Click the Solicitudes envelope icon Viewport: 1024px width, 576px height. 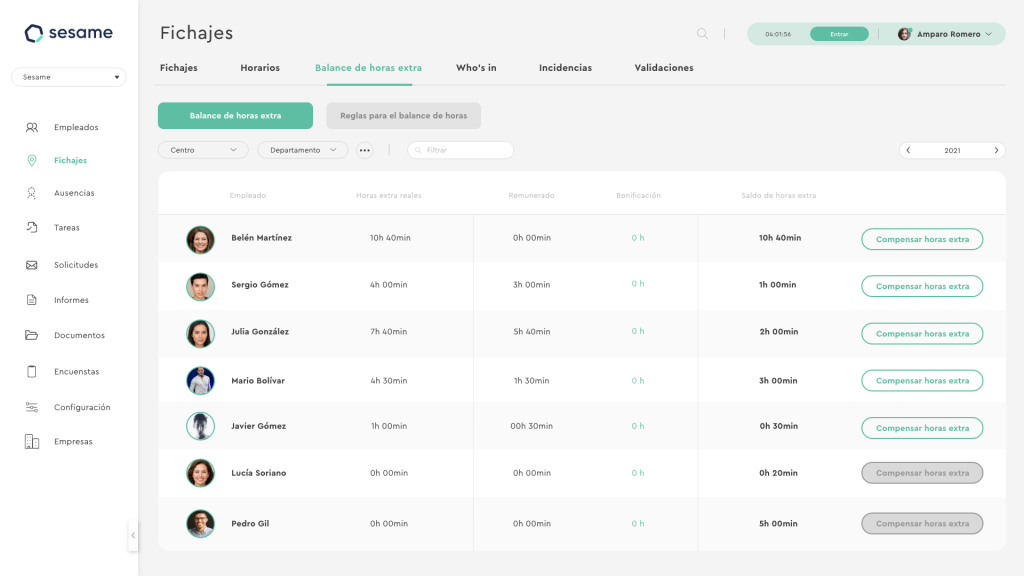click(32, 265)
